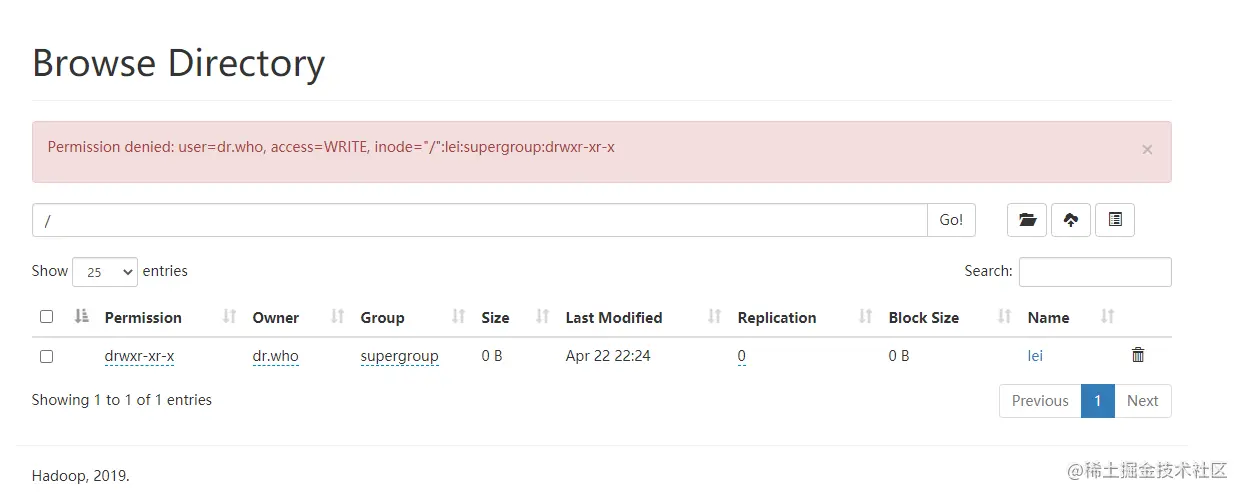The image size is (1244, 497).
Task: Click the cut and paste list icon
Action: tap(1115, 220)
